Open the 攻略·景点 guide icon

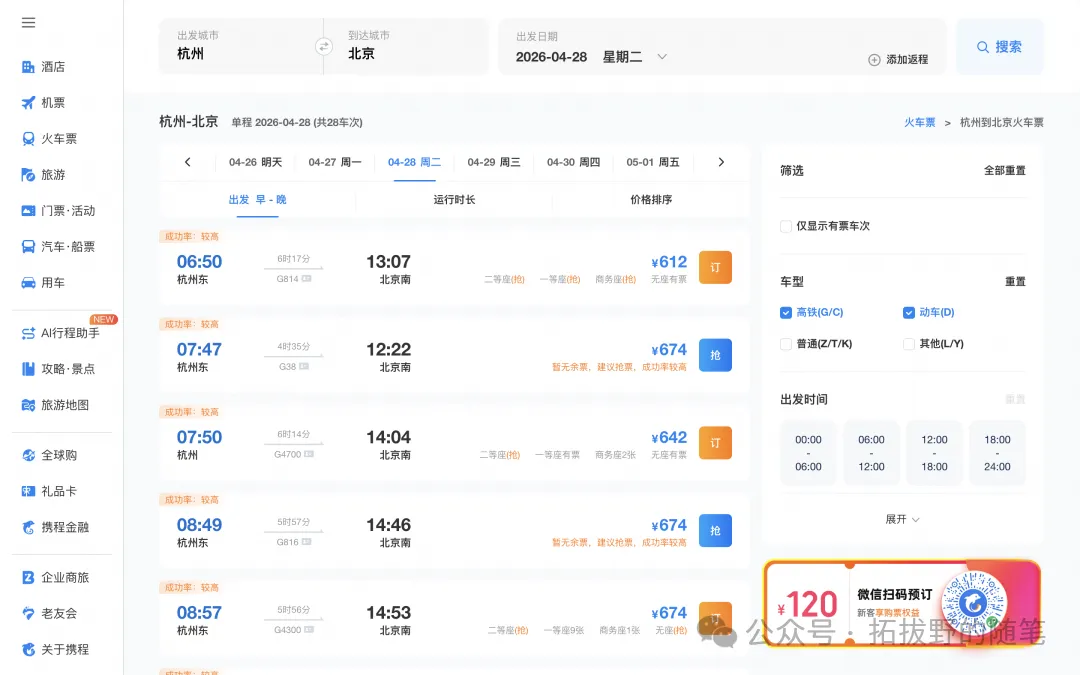28,369
